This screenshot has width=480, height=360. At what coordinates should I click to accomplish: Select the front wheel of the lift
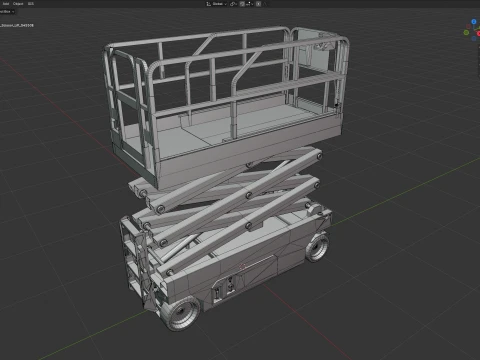click(x=182, y=313)
